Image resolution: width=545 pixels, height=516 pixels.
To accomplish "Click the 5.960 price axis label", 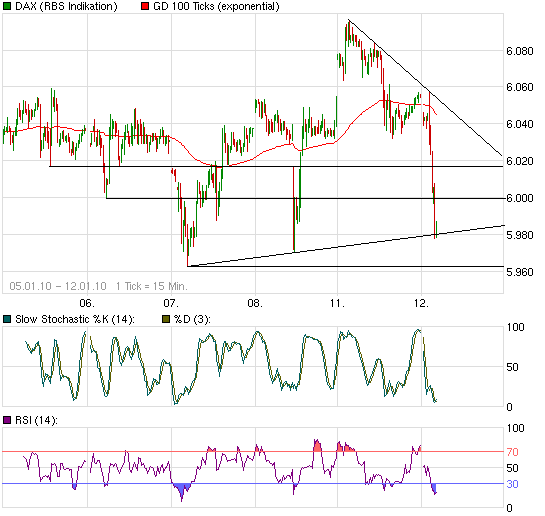I will click(x=520, y=272).
